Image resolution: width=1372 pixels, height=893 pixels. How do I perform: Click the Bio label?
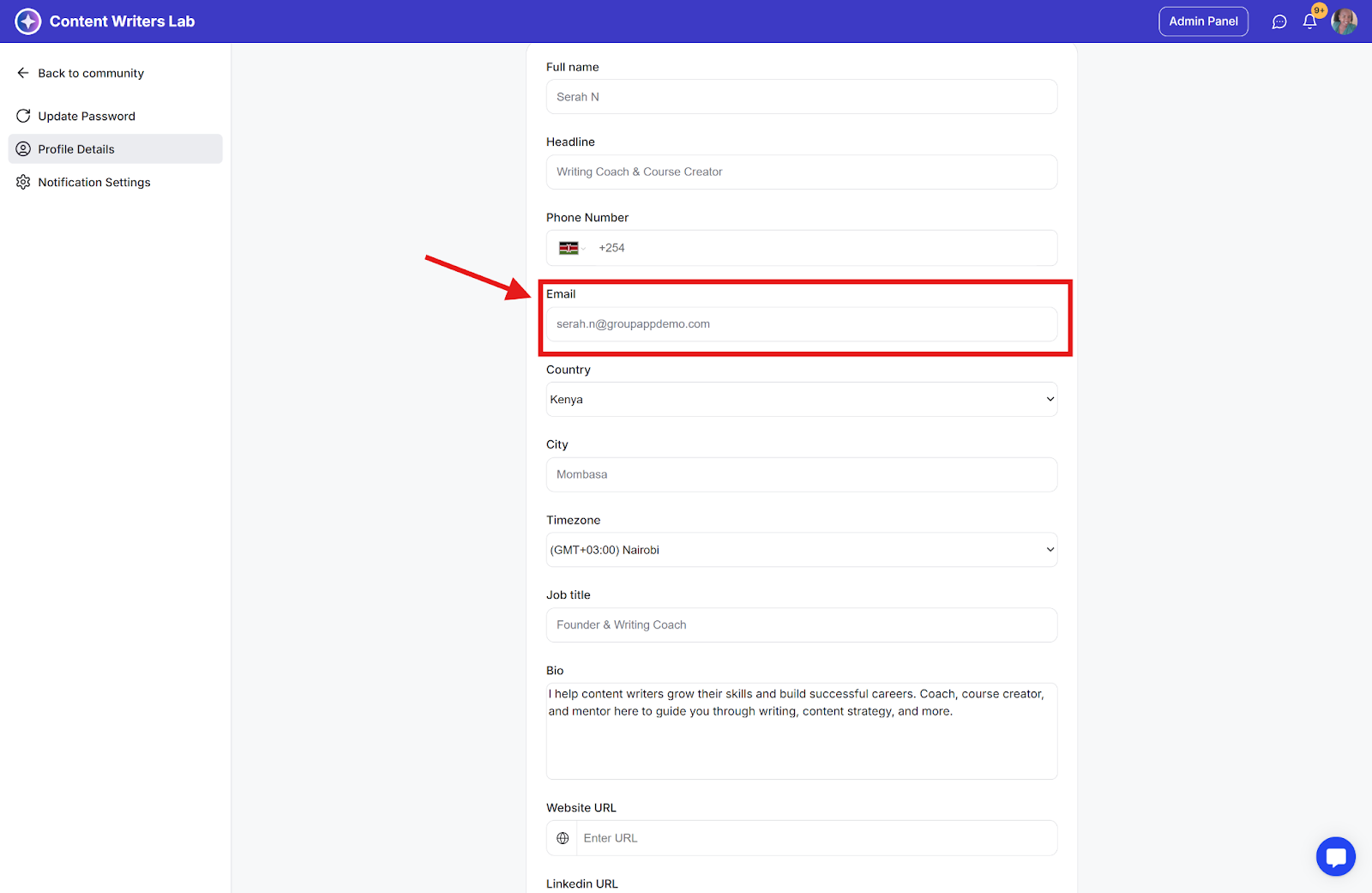(x=555, y=671)
